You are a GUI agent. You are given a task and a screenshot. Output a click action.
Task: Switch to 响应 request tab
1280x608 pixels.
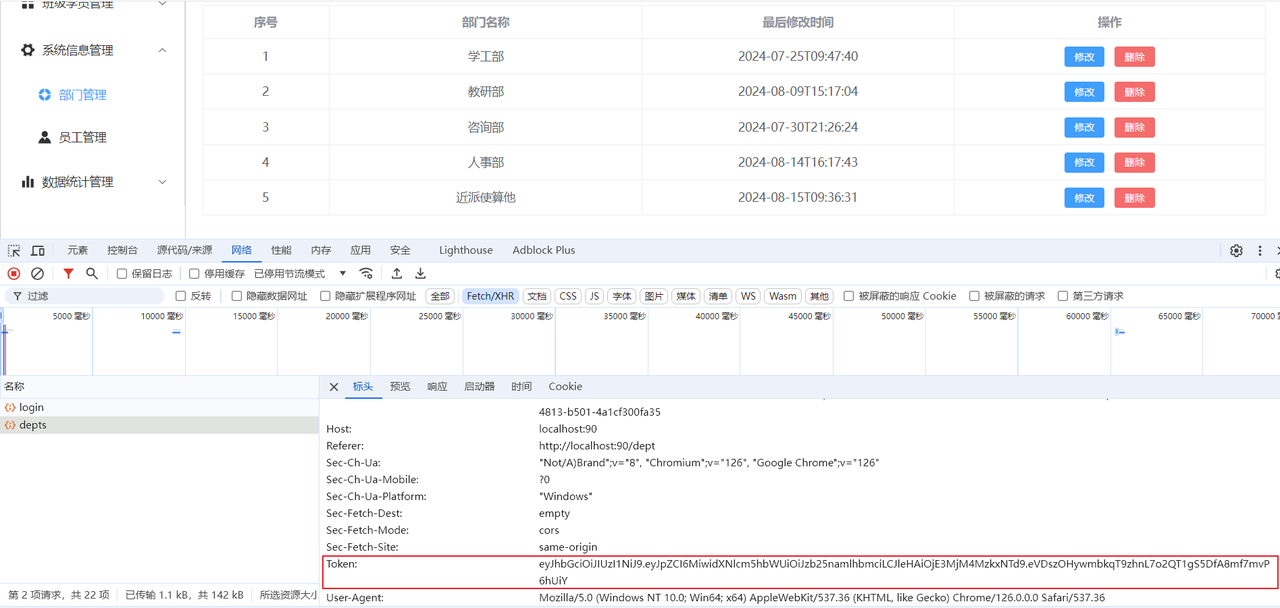437,387
